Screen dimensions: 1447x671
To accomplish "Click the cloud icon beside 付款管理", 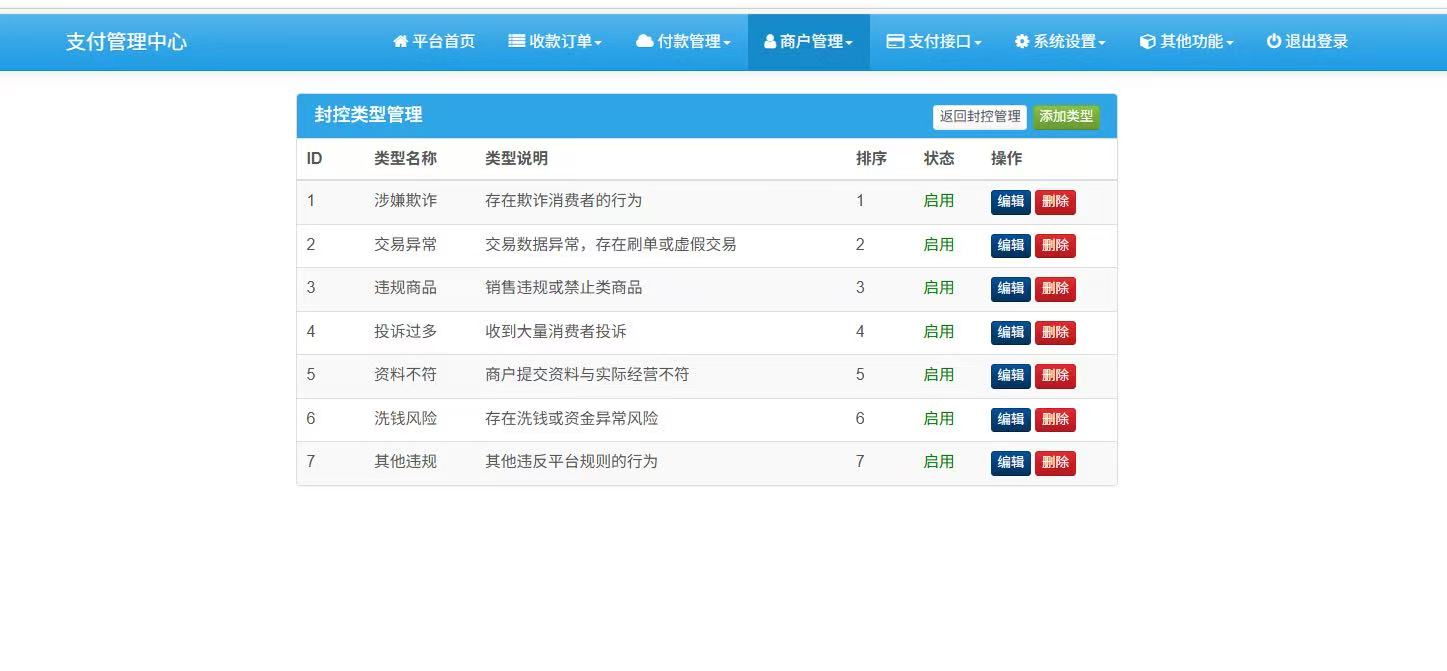I will point(645,42).
